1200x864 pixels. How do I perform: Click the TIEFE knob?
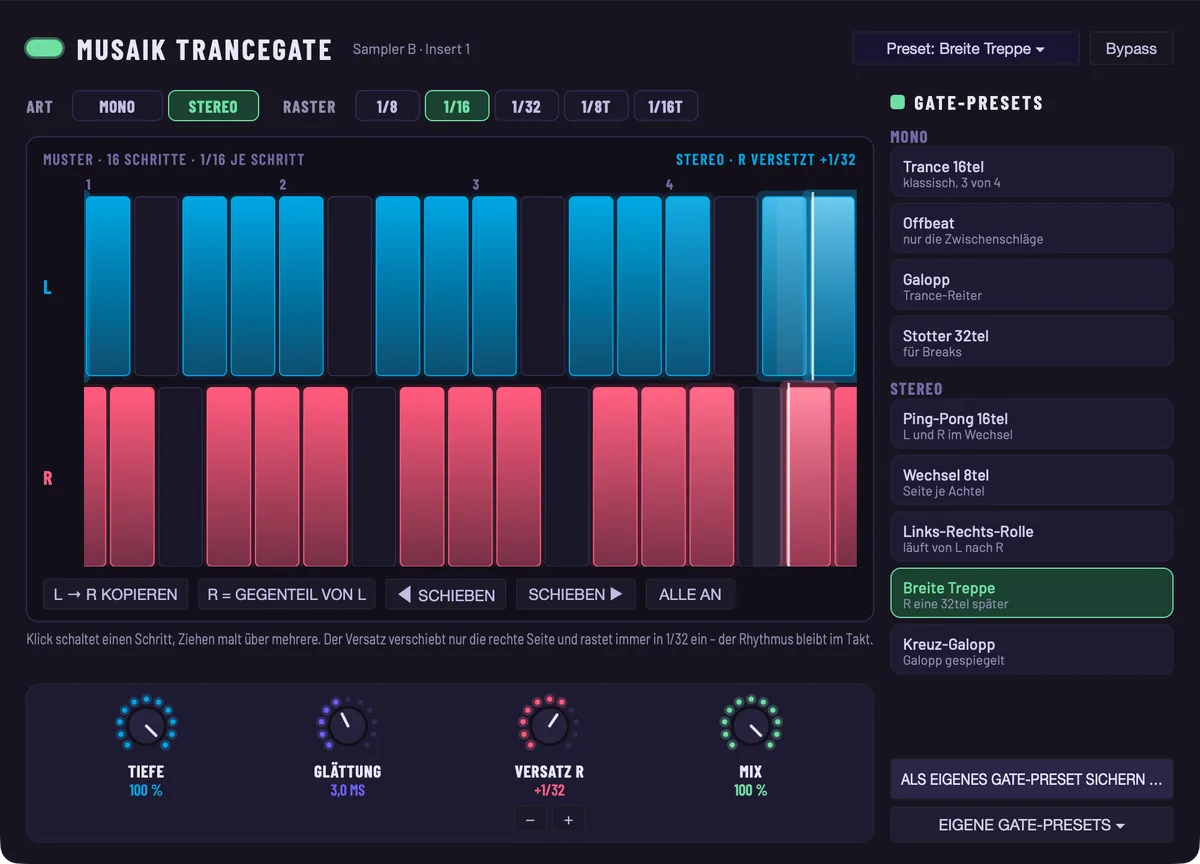coord(146,726)
